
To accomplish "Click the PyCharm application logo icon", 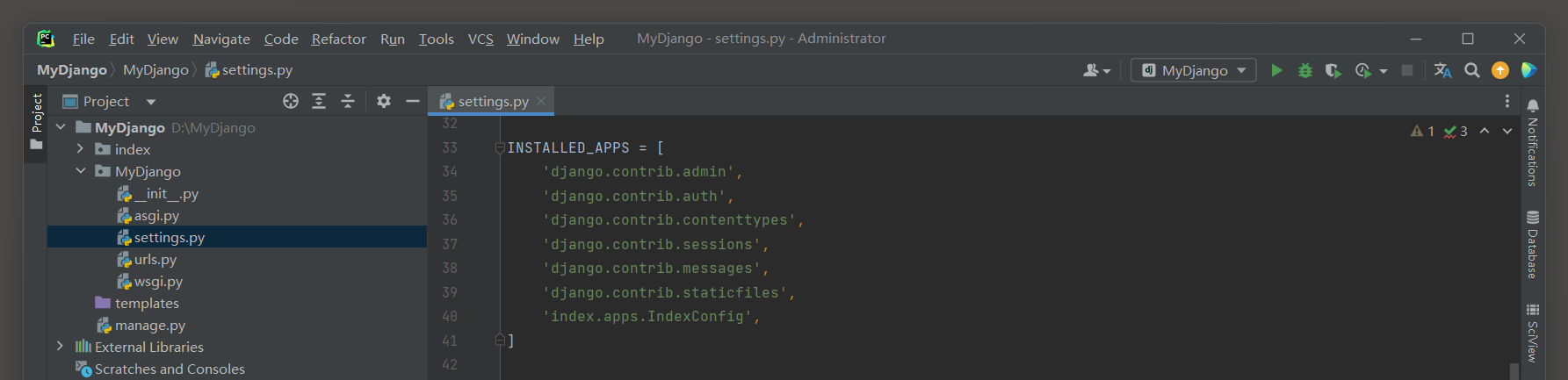I will [x=46, y=39].
